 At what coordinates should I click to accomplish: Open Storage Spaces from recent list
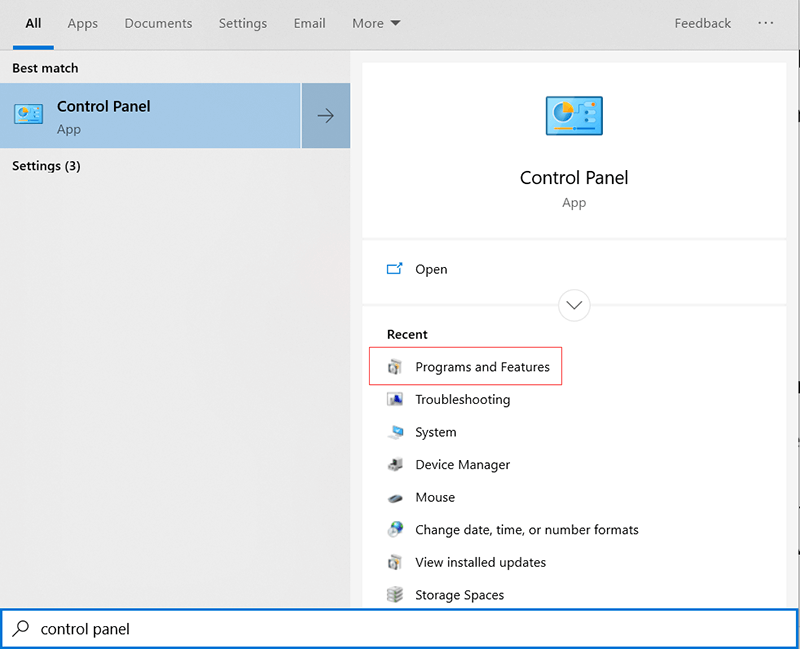(459, 595)
